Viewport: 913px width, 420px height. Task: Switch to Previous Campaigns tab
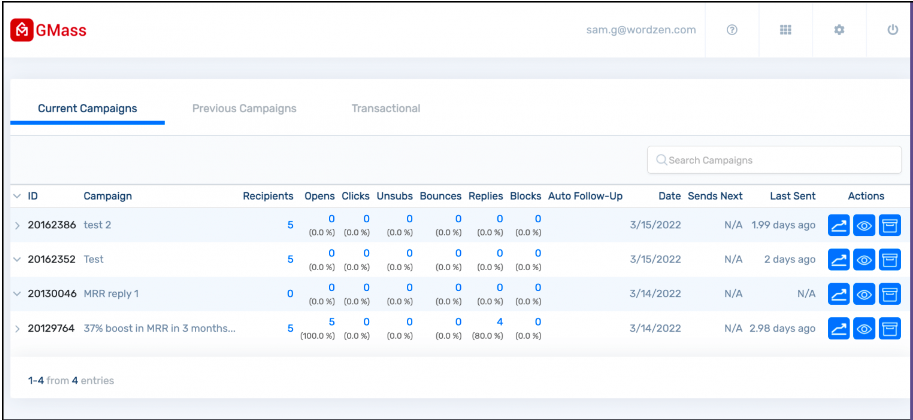tap(244, 108)
